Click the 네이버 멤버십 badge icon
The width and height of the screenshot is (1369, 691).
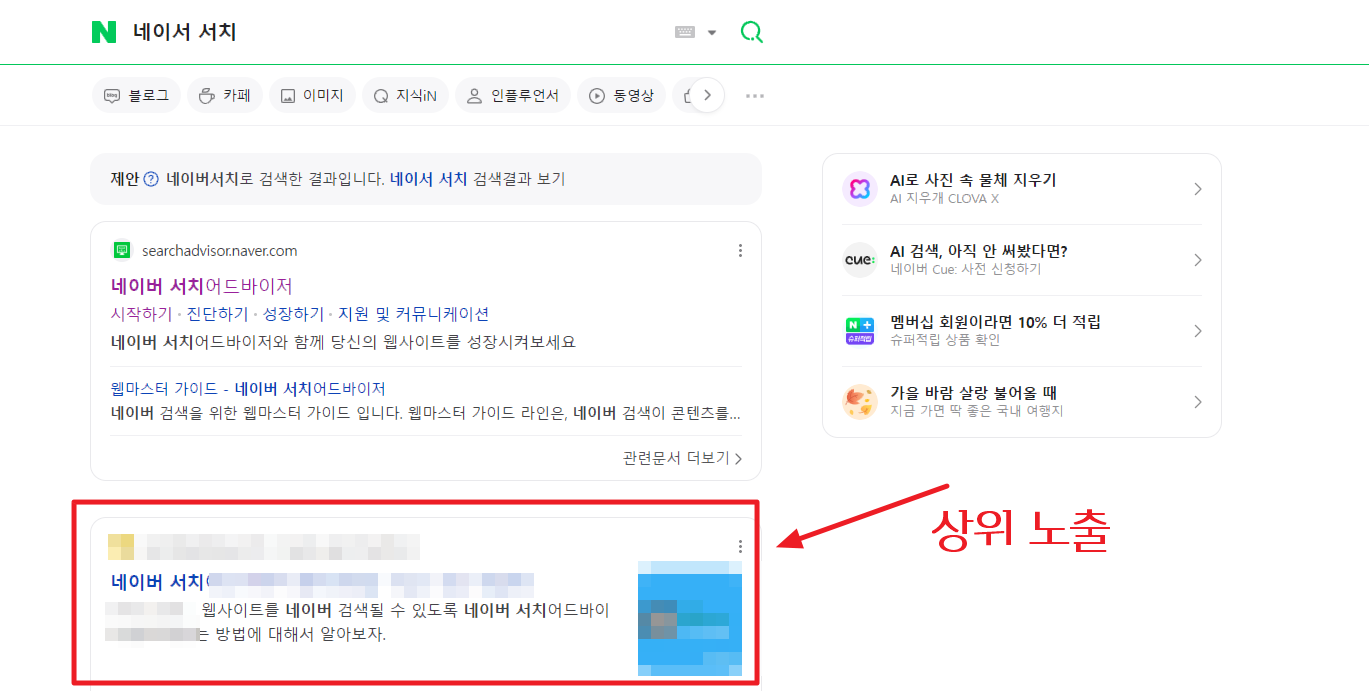[860, 330]
